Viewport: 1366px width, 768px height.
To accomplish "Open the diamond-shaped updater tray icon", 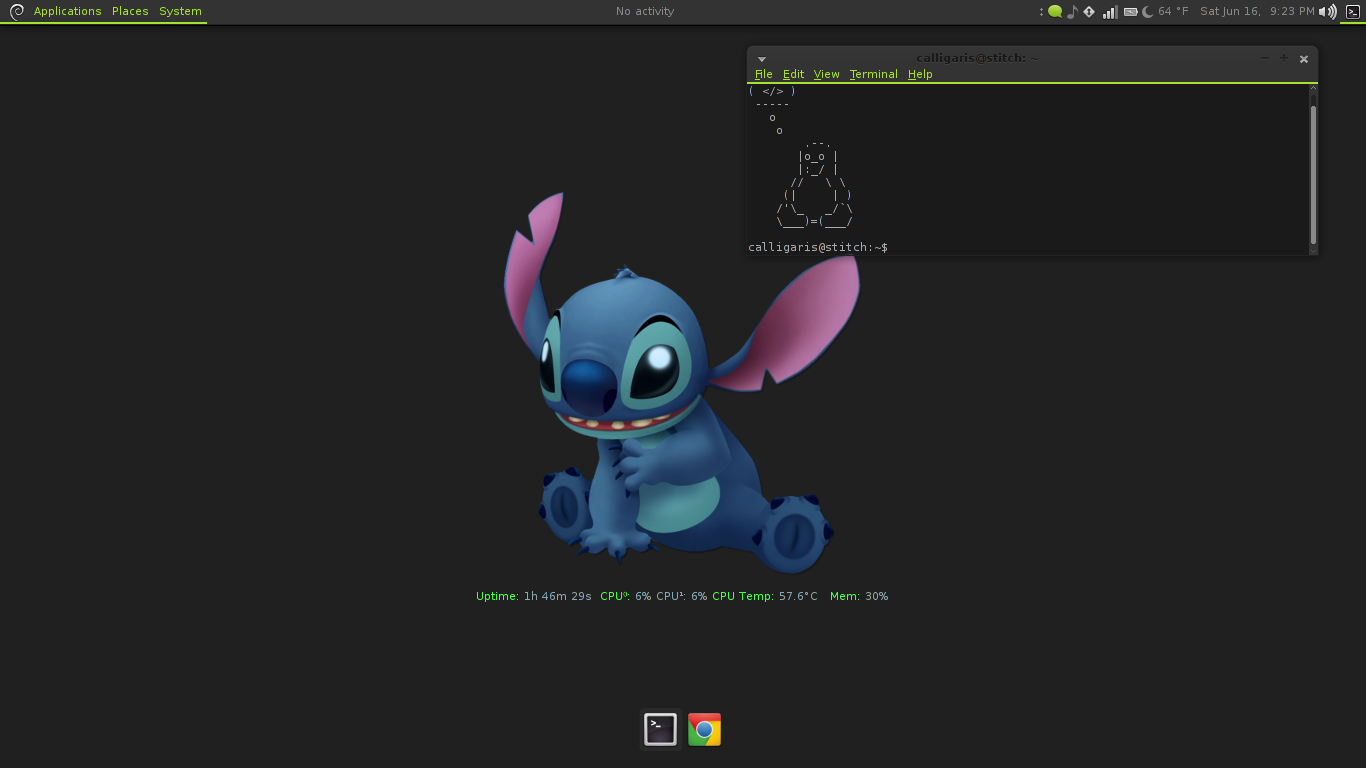I will tap(1089, 12).
